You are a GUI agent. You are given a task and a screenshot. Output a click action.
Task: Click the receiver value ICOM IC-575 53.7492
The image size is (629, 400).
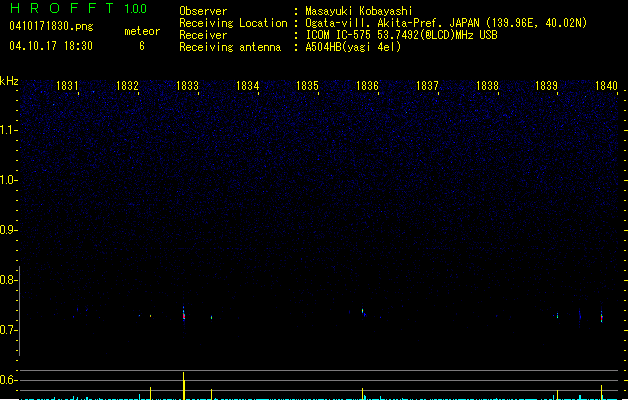tap(401, 35)
